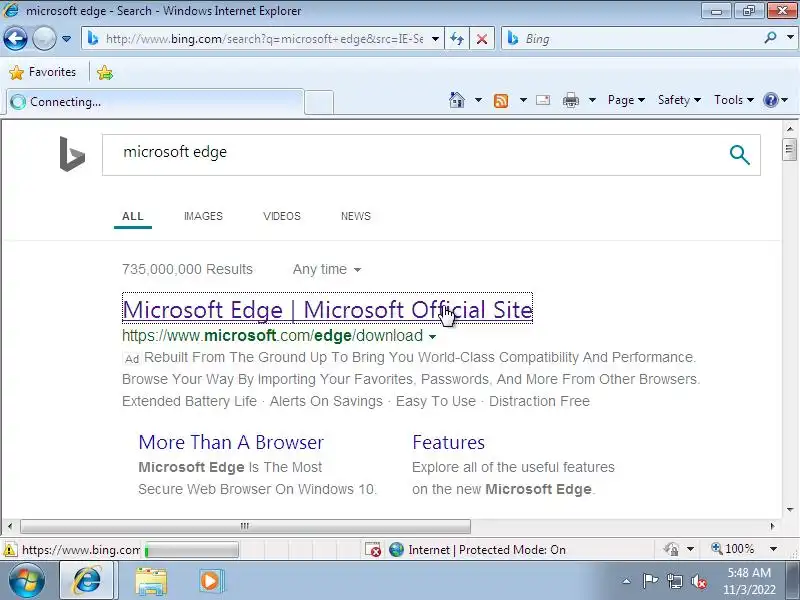Click the Read mail icon

point(543,100)
